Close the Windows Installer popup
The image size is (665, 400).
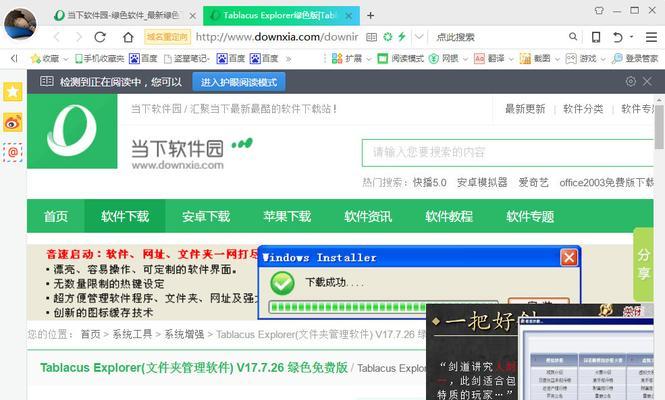569,257
